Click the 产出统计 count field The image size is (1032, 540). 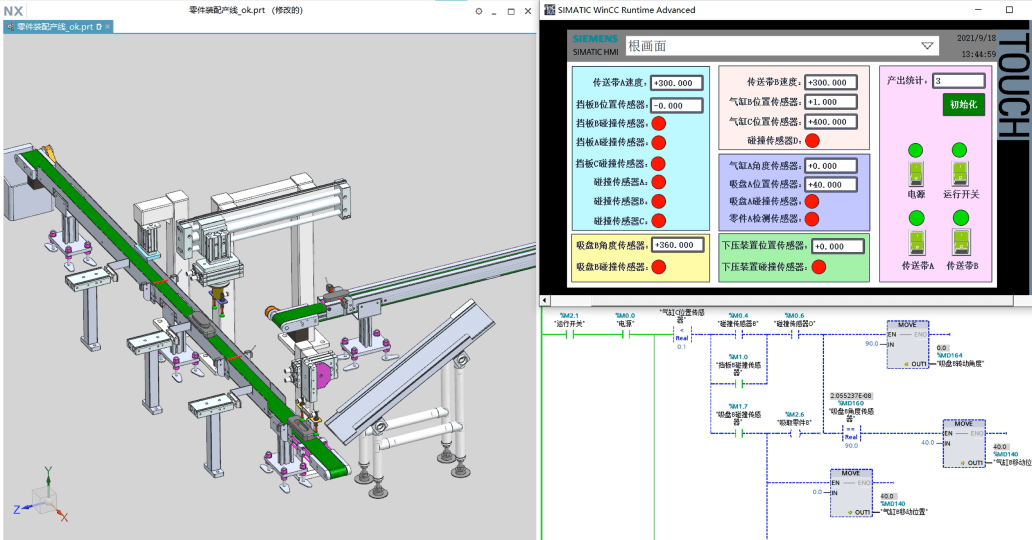click(x=959, y=80)
